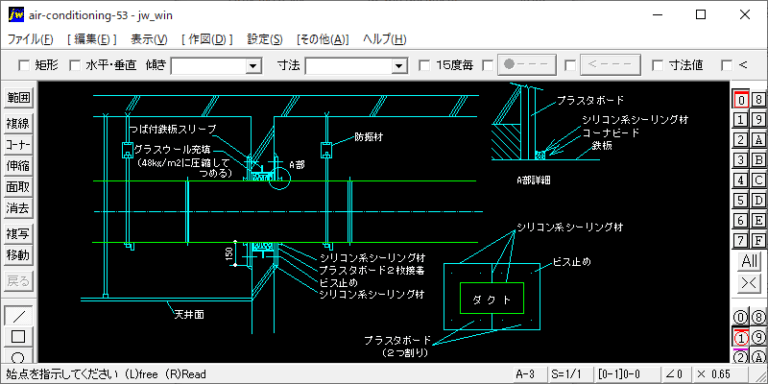The width and height of the screenshot is (768, 384).
Task: Select layer 9 square button
Action: tap(758, 120)
